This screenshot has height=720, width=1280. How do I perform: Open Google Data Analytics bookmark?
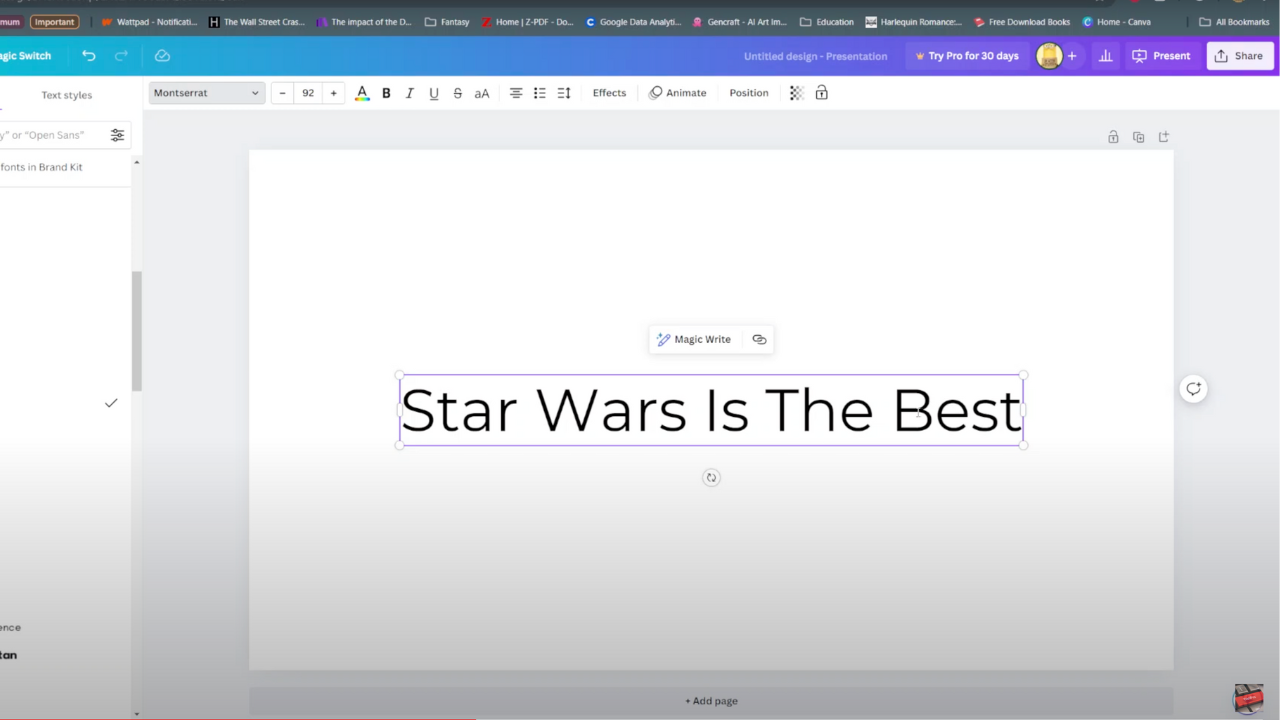[633, 22]
